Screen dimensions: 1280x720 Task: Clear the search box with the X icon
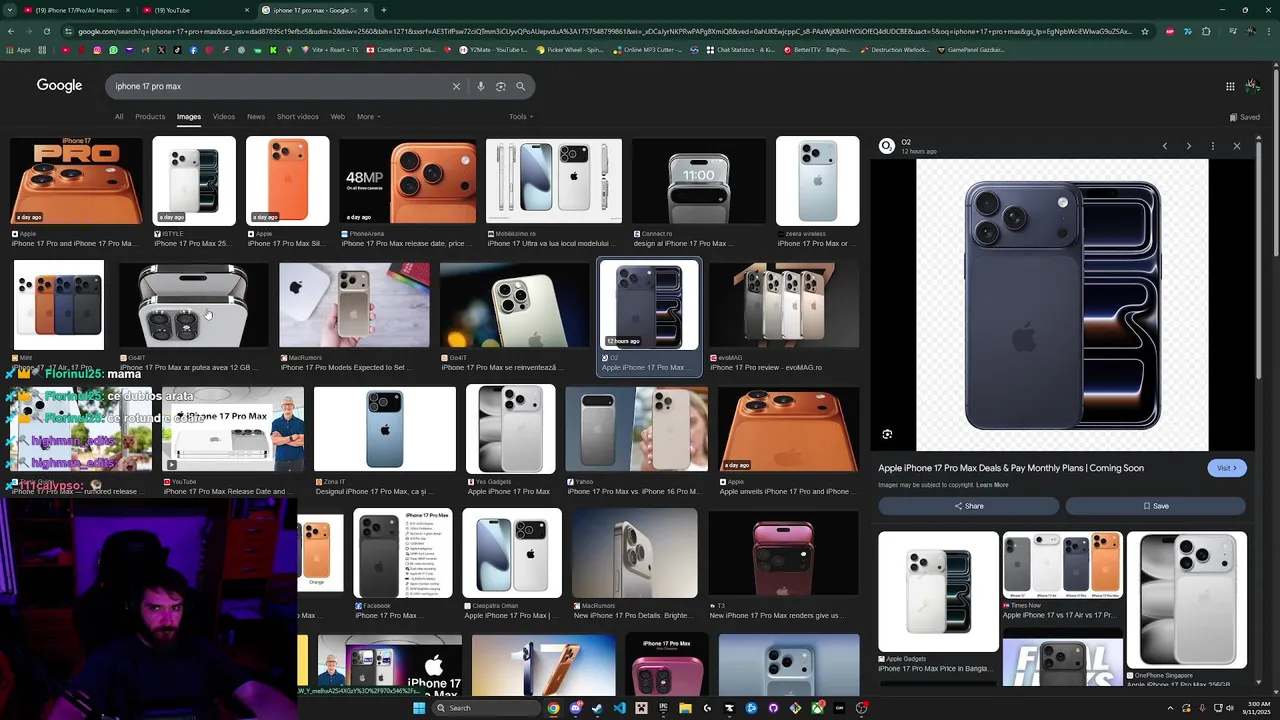tap(456, 86)
